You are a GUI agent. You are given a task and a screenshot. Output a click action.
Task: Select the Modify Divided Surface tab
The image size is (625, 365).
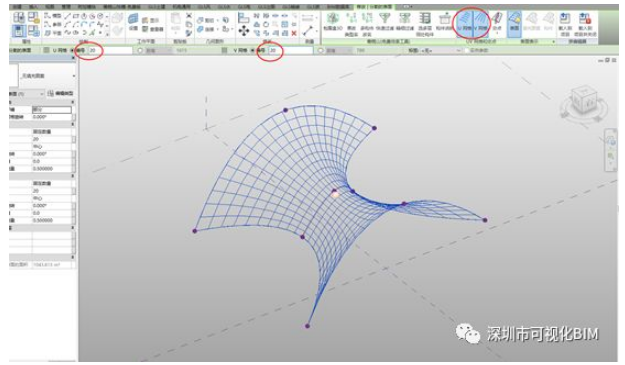[x=374, y=7]
